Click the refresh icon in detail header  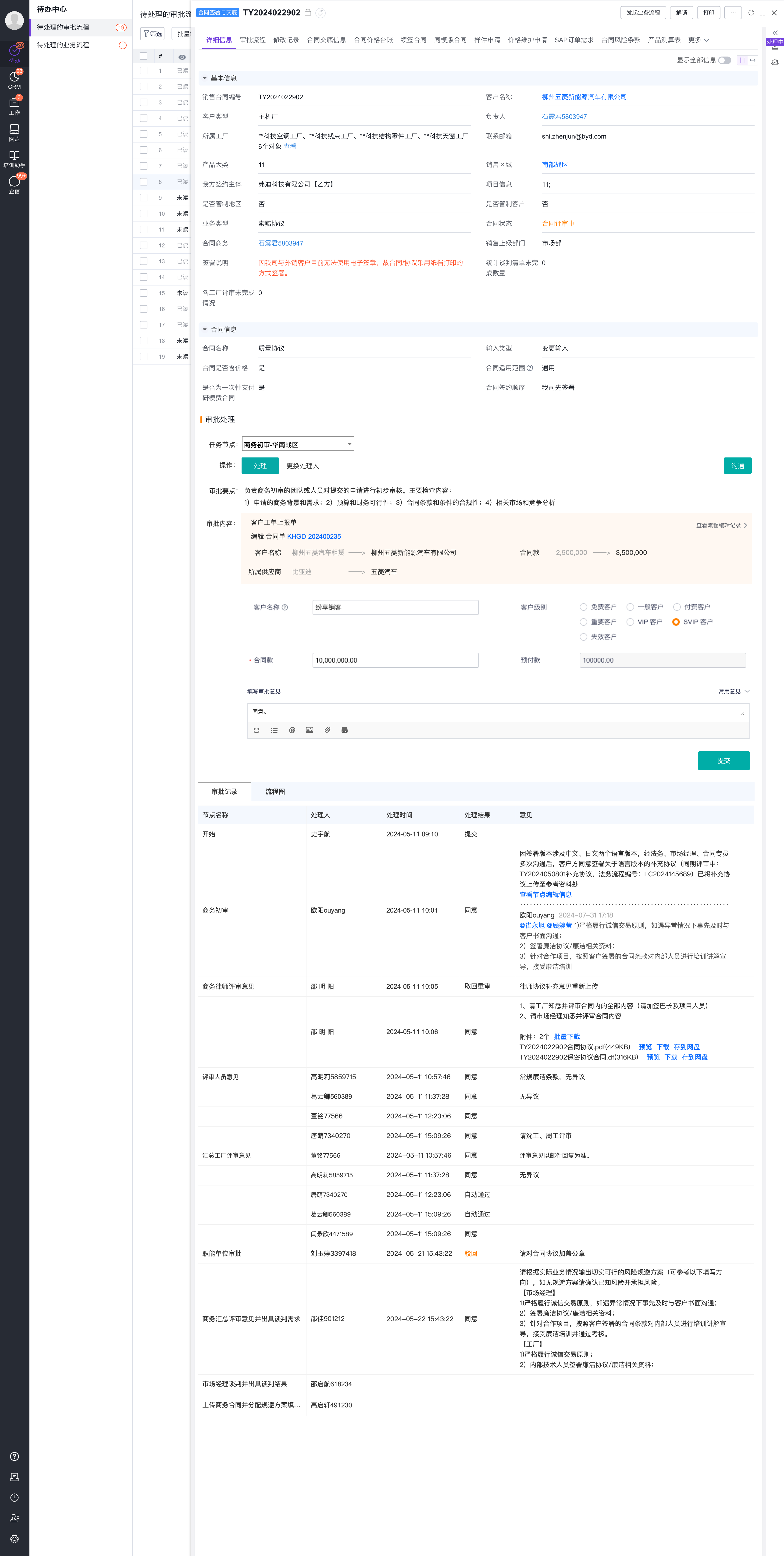pyautogui.click(x=751, y=12)
